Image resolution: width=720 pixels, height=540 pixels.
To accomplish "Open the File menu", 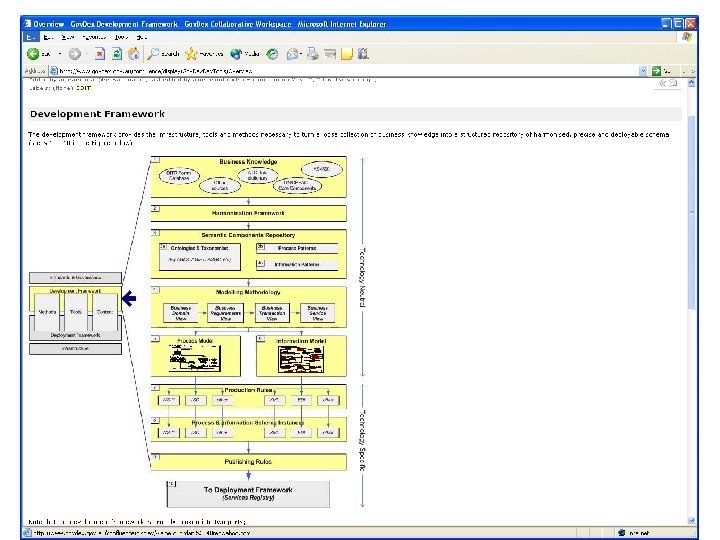I will pyautogui.click(x=31, y=36).
